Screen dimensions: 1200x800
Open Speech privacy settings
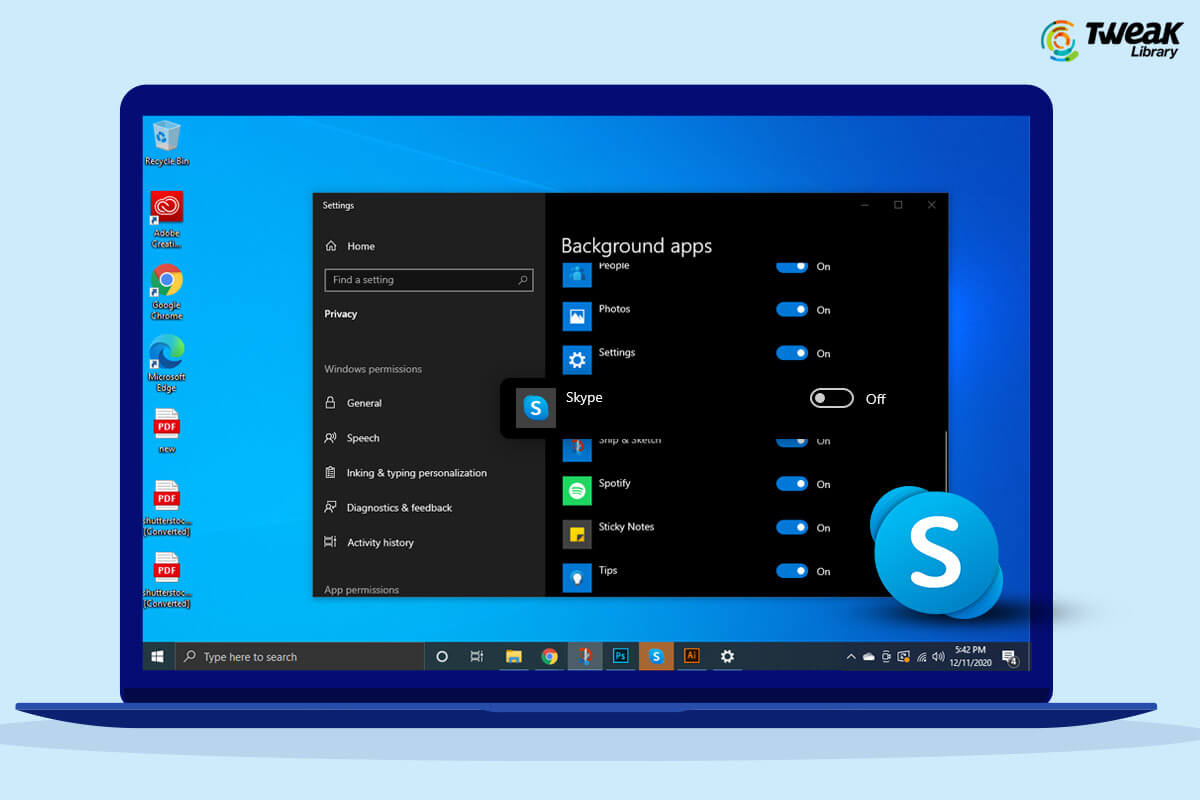tap(366, 438)
